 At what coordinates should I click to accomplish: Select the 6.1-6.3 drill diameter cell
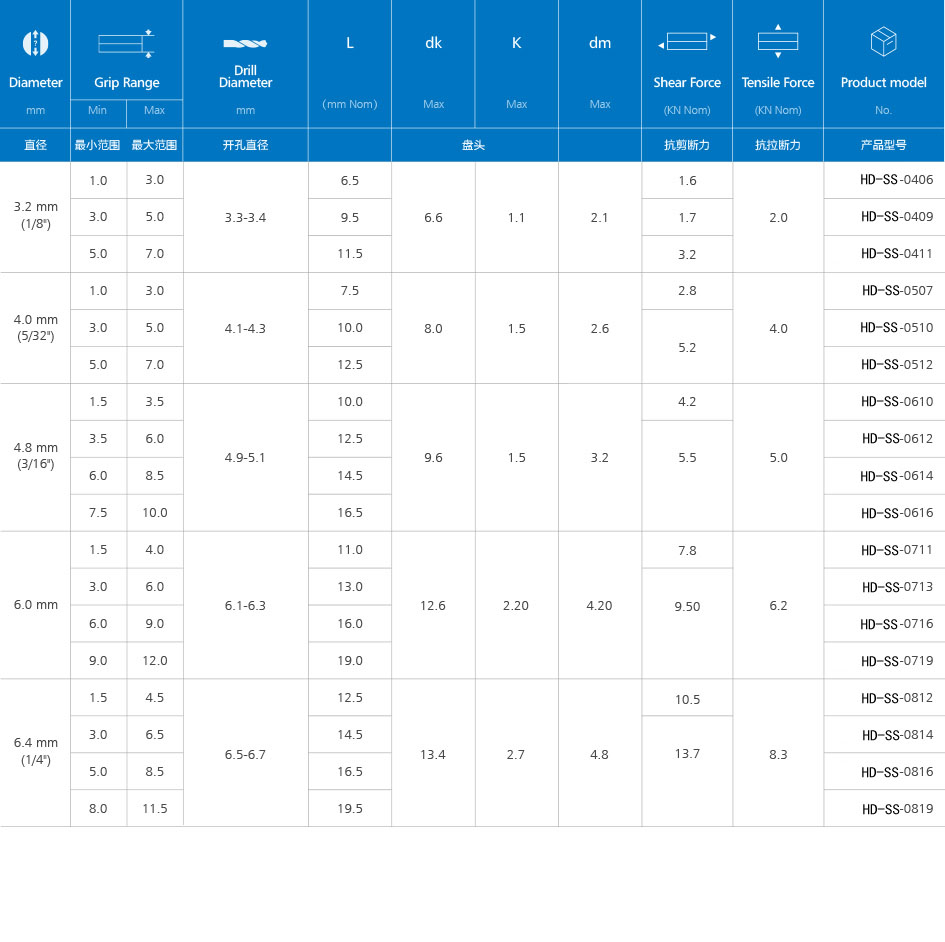[245, 606]
